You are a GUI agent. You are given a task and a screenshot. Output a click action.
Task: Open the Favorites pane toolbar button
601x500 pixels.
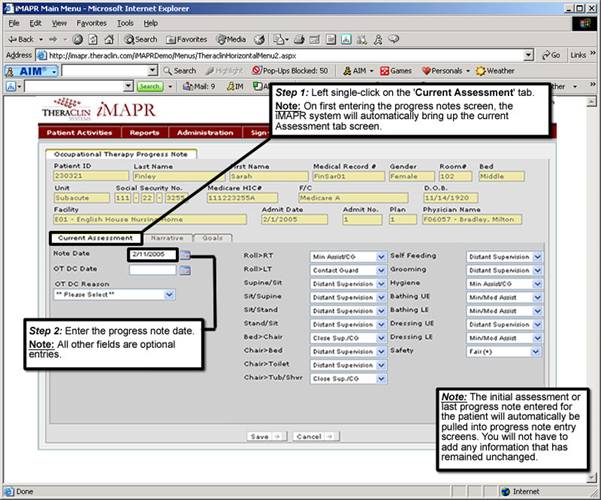[x=186, y=39]
